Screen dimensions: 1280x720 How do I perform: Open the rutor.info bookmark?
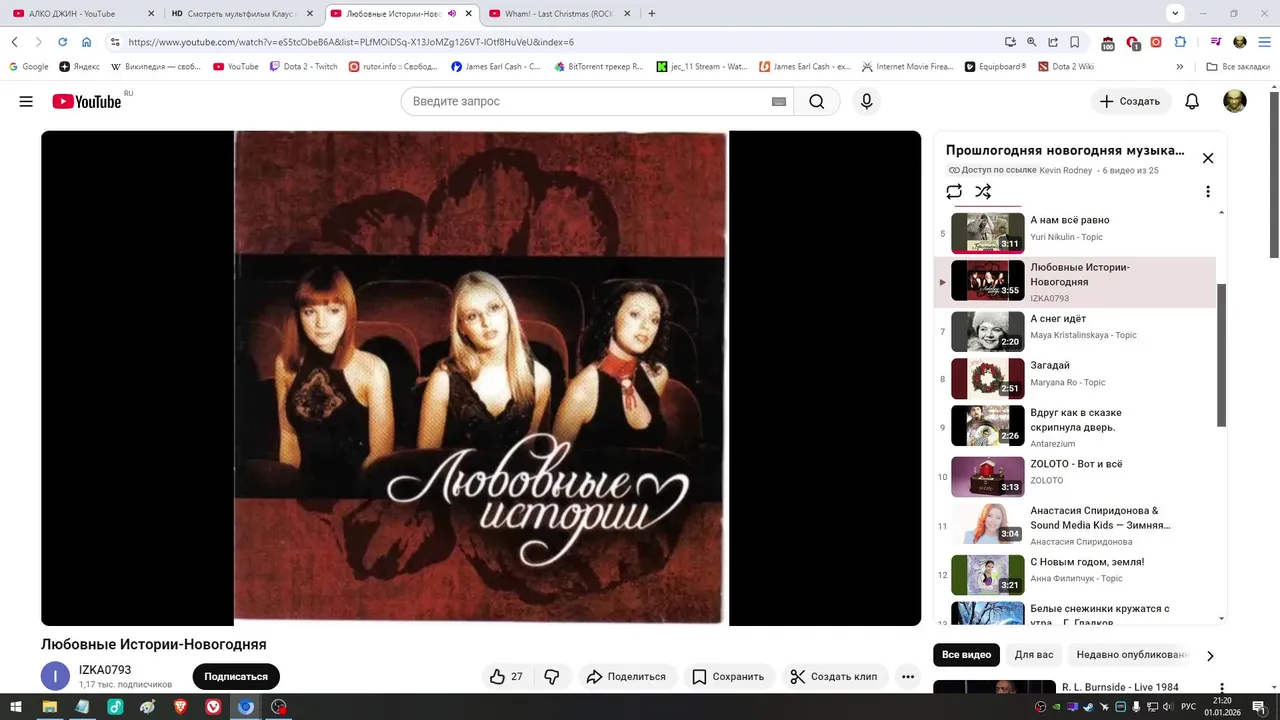394,66
